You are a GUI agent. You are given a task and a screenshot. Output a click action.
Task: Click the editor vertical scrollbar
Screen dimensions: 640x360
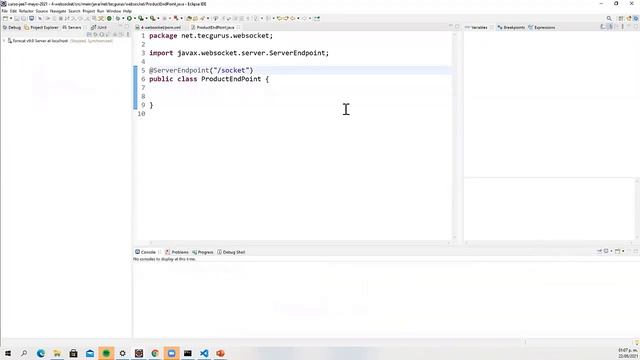point(454,135)
